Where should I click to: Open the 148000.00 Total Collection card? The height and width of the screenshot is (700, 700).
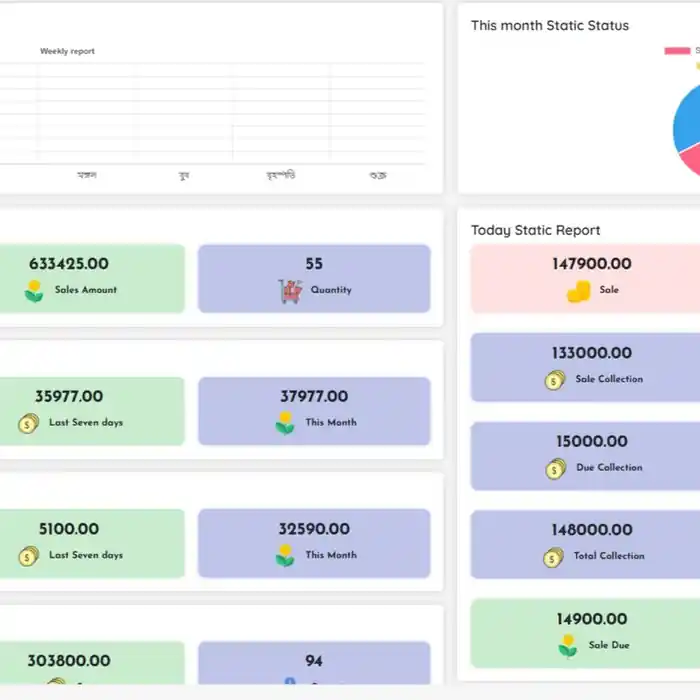[x=585, y=544]
